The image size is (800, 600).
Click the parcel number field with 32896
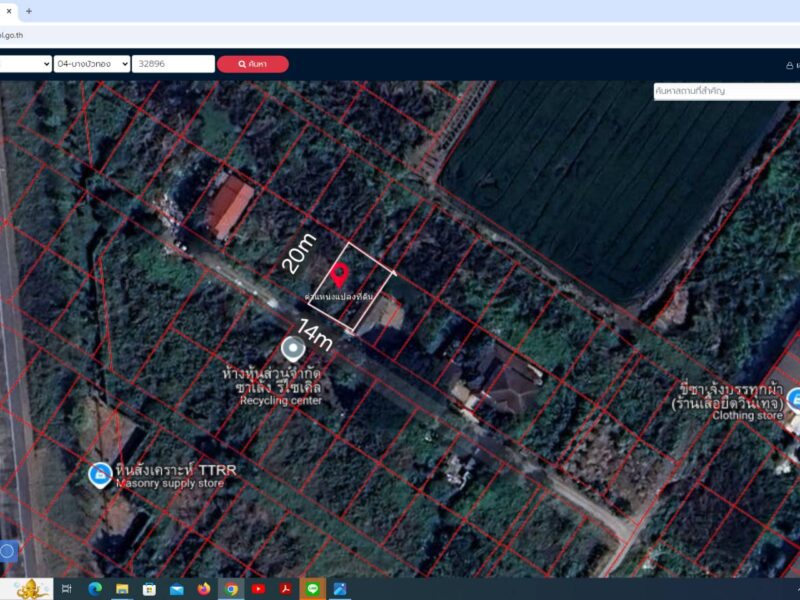click(x=173, y=64)
